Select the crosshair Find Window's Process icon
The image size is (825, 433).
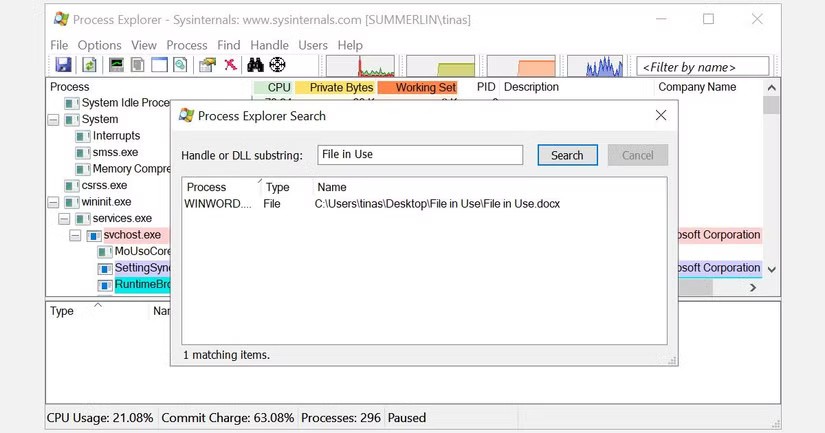click(277, 66)
